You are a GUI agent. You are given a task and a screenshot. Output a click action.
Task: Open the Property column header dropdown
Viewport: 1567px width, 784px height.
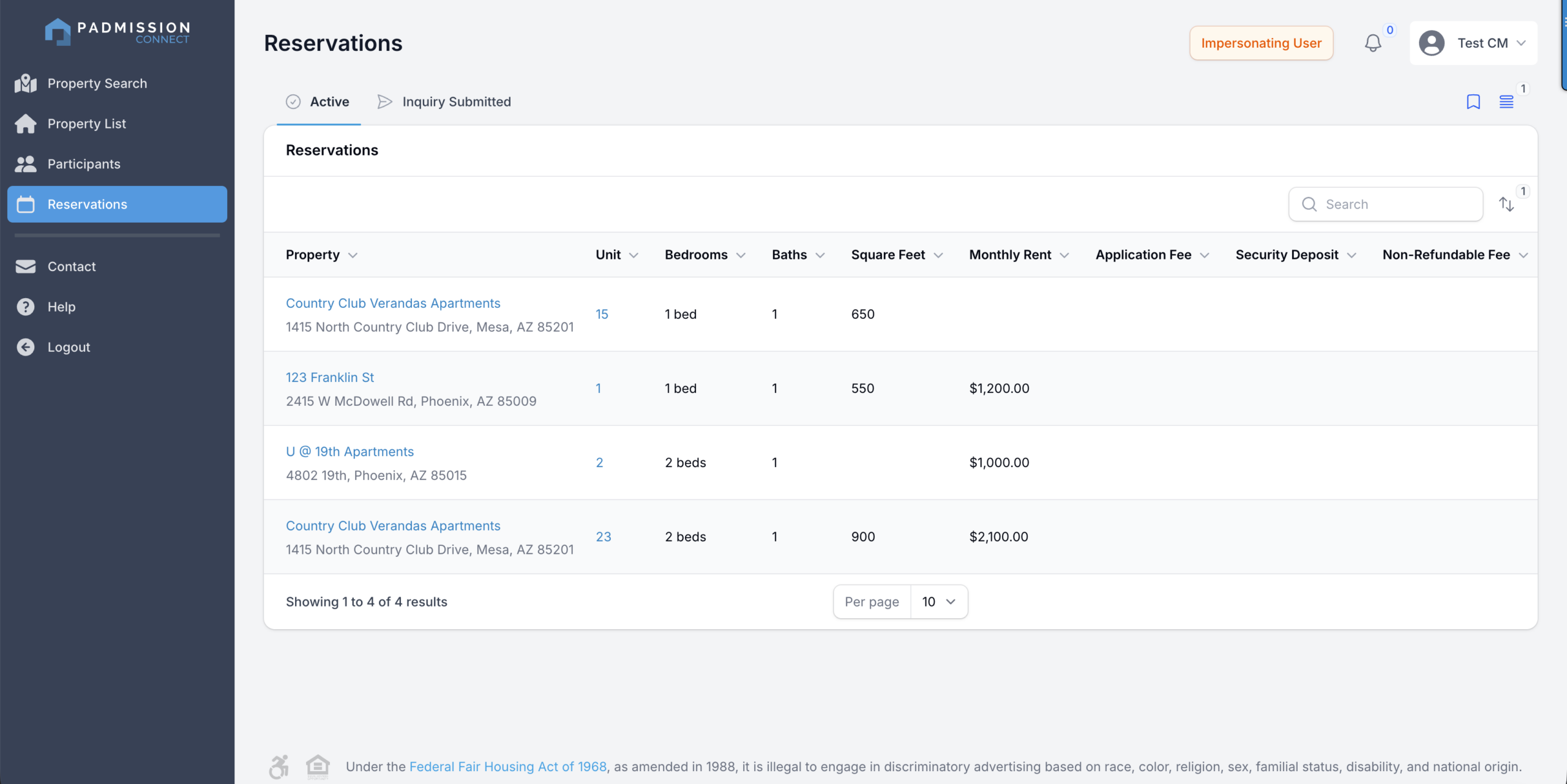[x=353, y=255]
